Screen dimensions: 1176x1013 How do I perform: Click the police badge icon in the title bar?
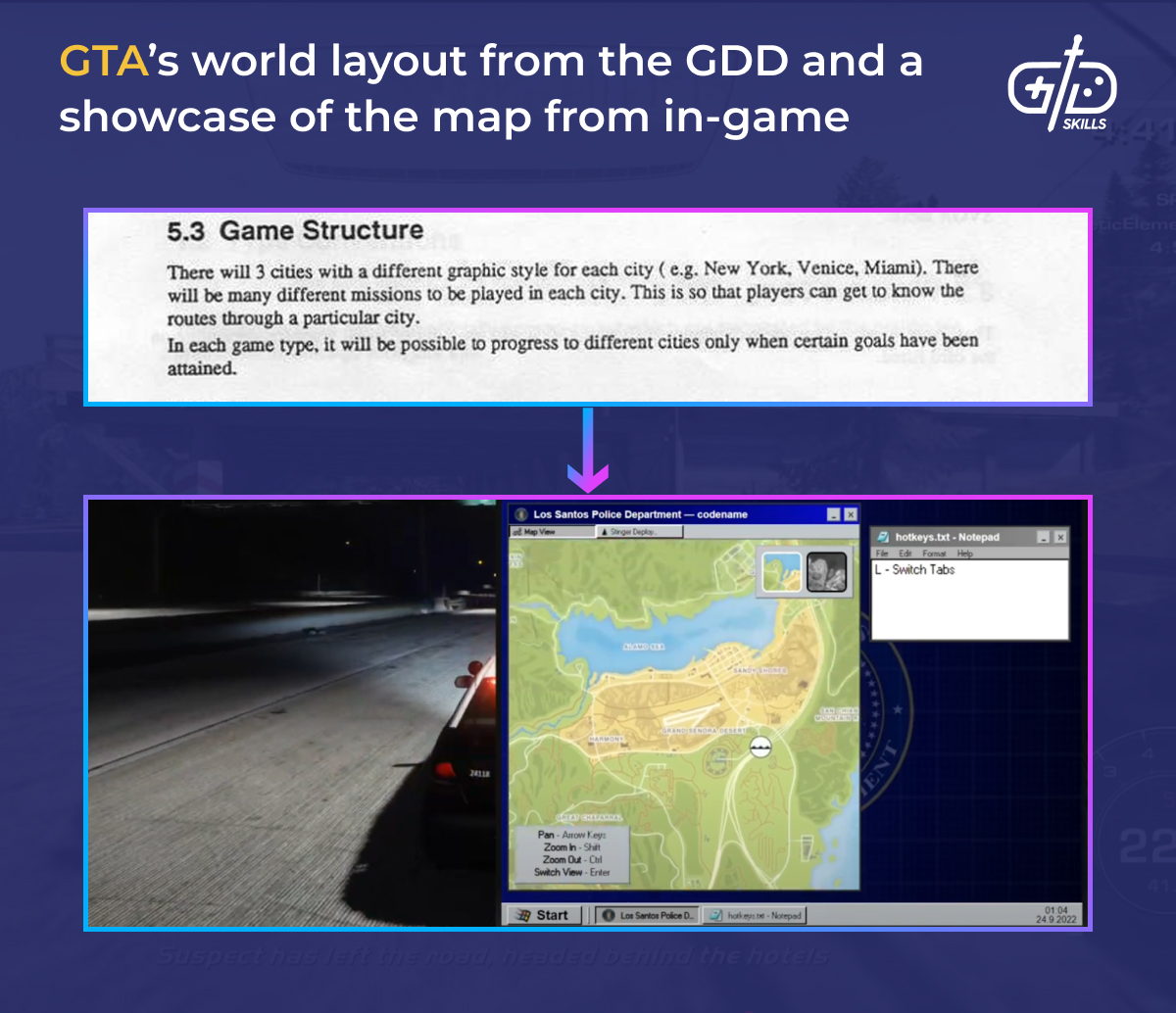[x=519, y=513]
